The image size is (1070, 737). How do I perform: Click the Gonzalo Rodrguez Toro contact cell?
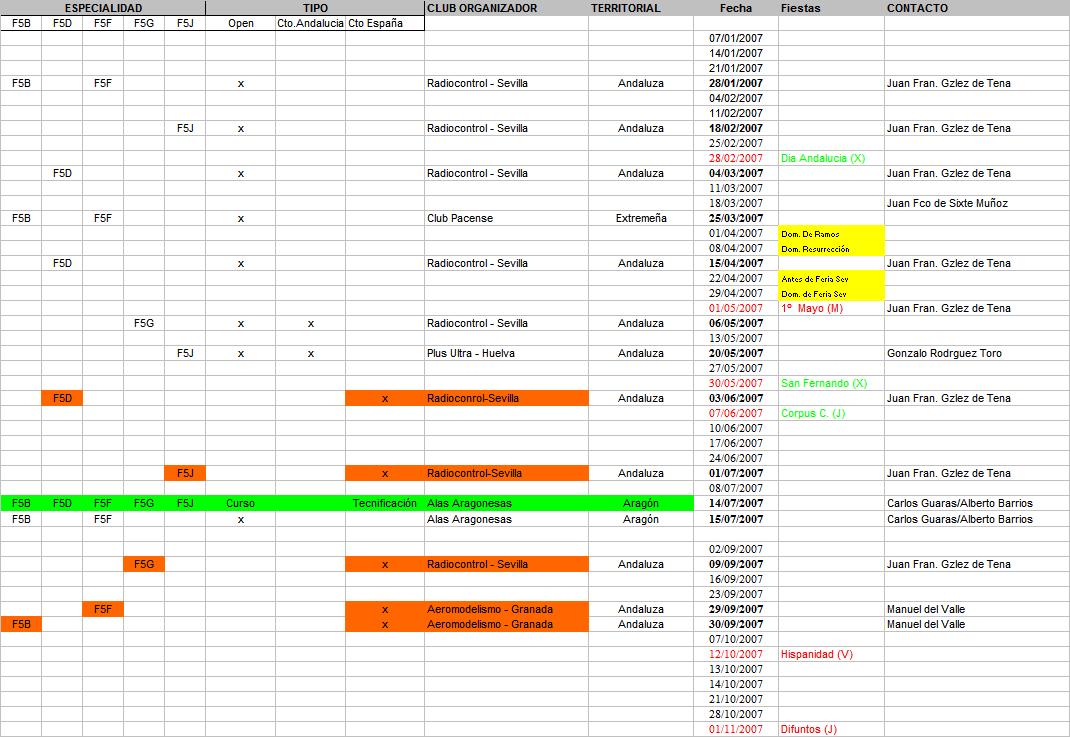[943, 353]
